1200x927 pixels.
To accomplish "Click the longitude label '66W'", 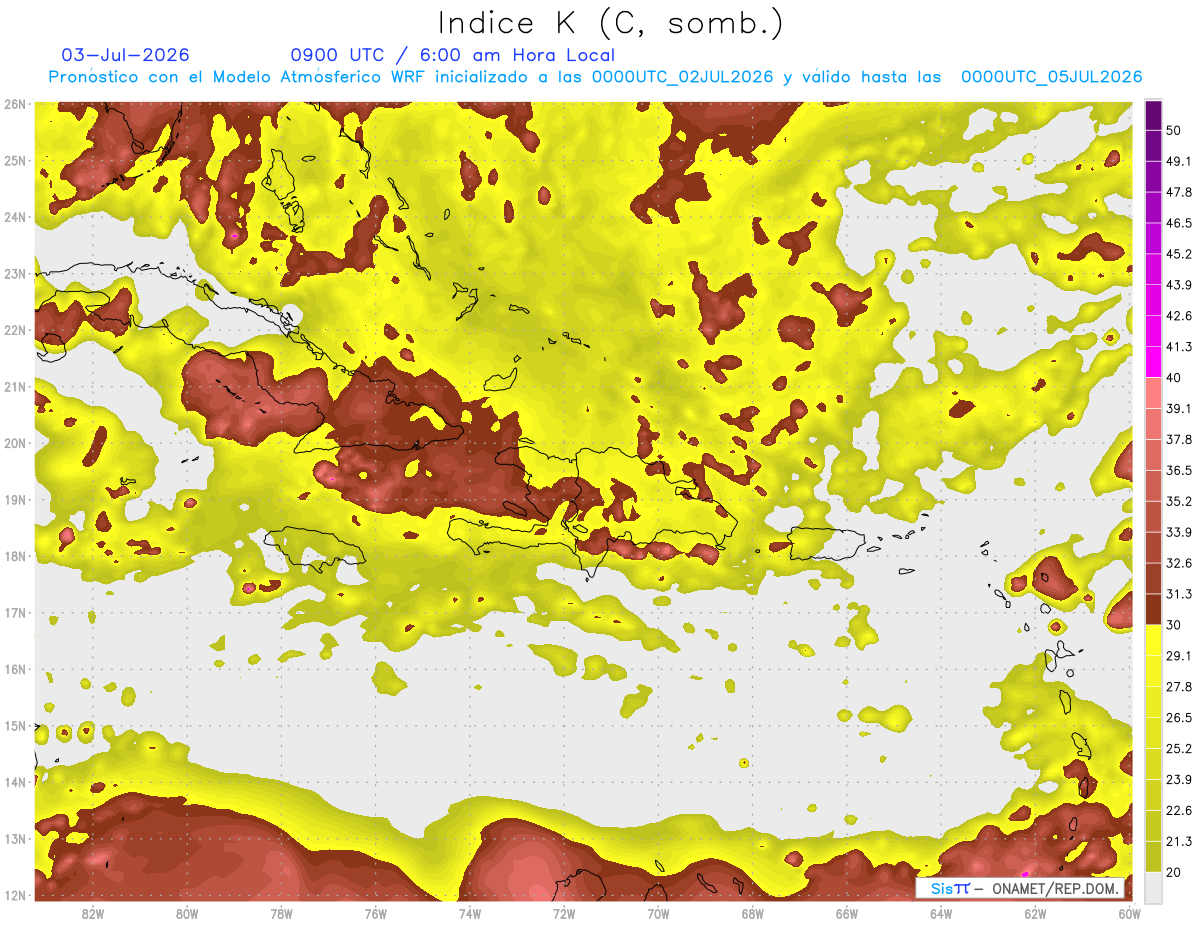I will tap(846, 913).
